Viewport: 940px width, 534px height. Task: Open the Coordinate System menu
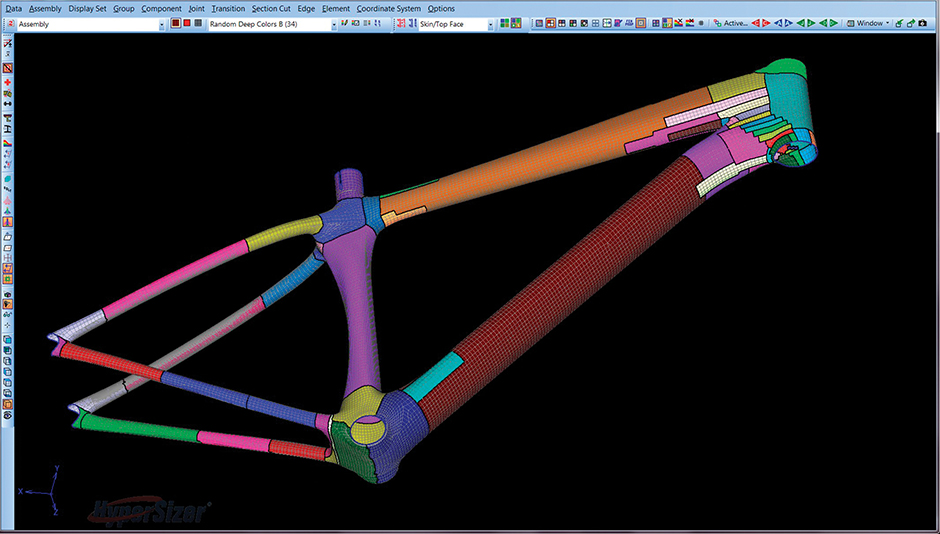[x=389, y=8]
